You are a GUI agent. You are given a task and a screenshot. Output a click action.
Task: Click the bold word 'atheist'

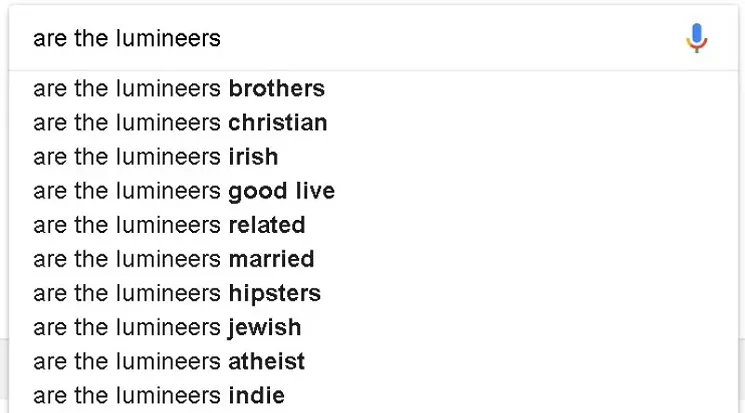coord(267,362)
